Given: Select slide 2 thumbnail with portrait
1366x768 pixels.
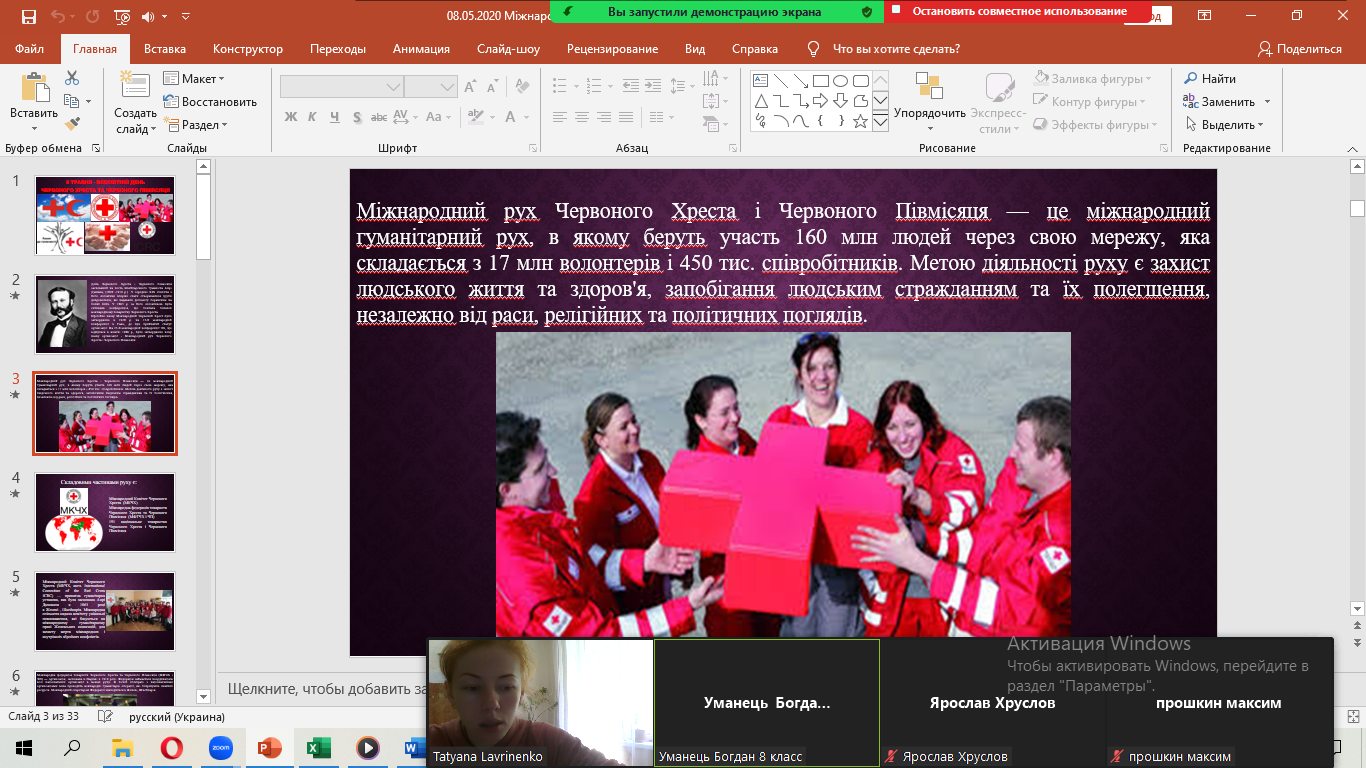Looking at the screenshot, I should 105,315.
